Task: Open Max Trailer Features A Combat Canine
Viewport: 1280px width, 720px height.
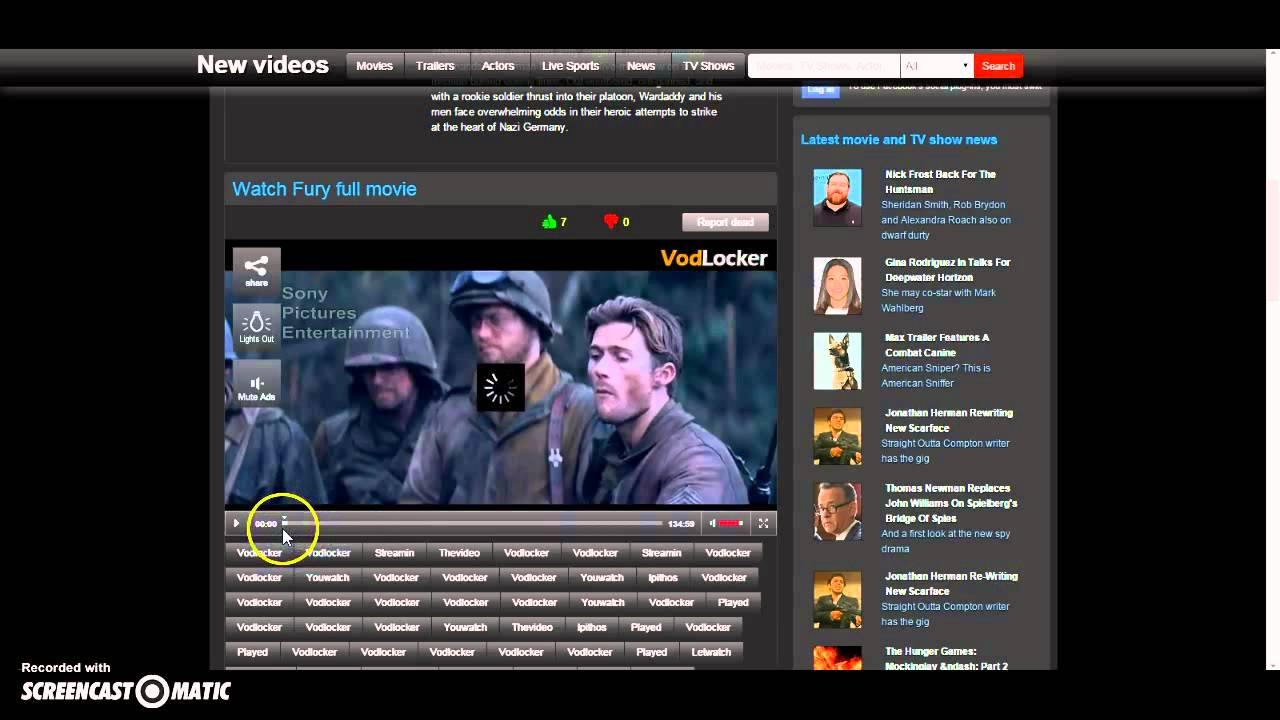Action: click(937, 345)
